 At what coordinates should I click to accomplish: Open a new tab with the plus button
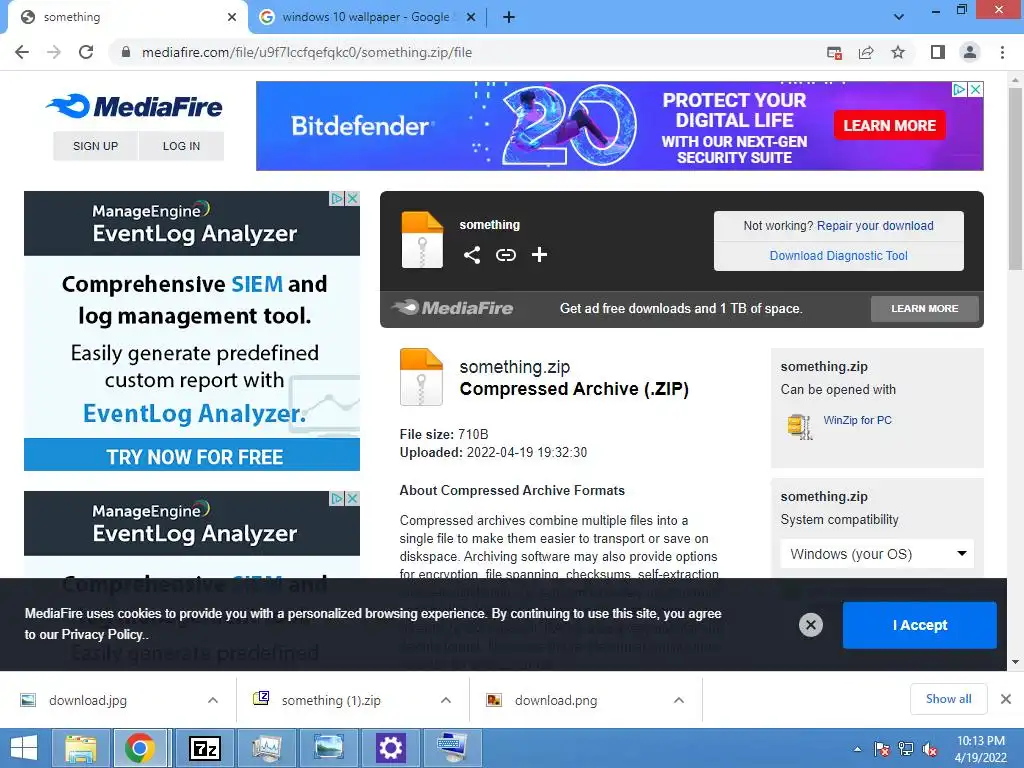tap(509, 18)
